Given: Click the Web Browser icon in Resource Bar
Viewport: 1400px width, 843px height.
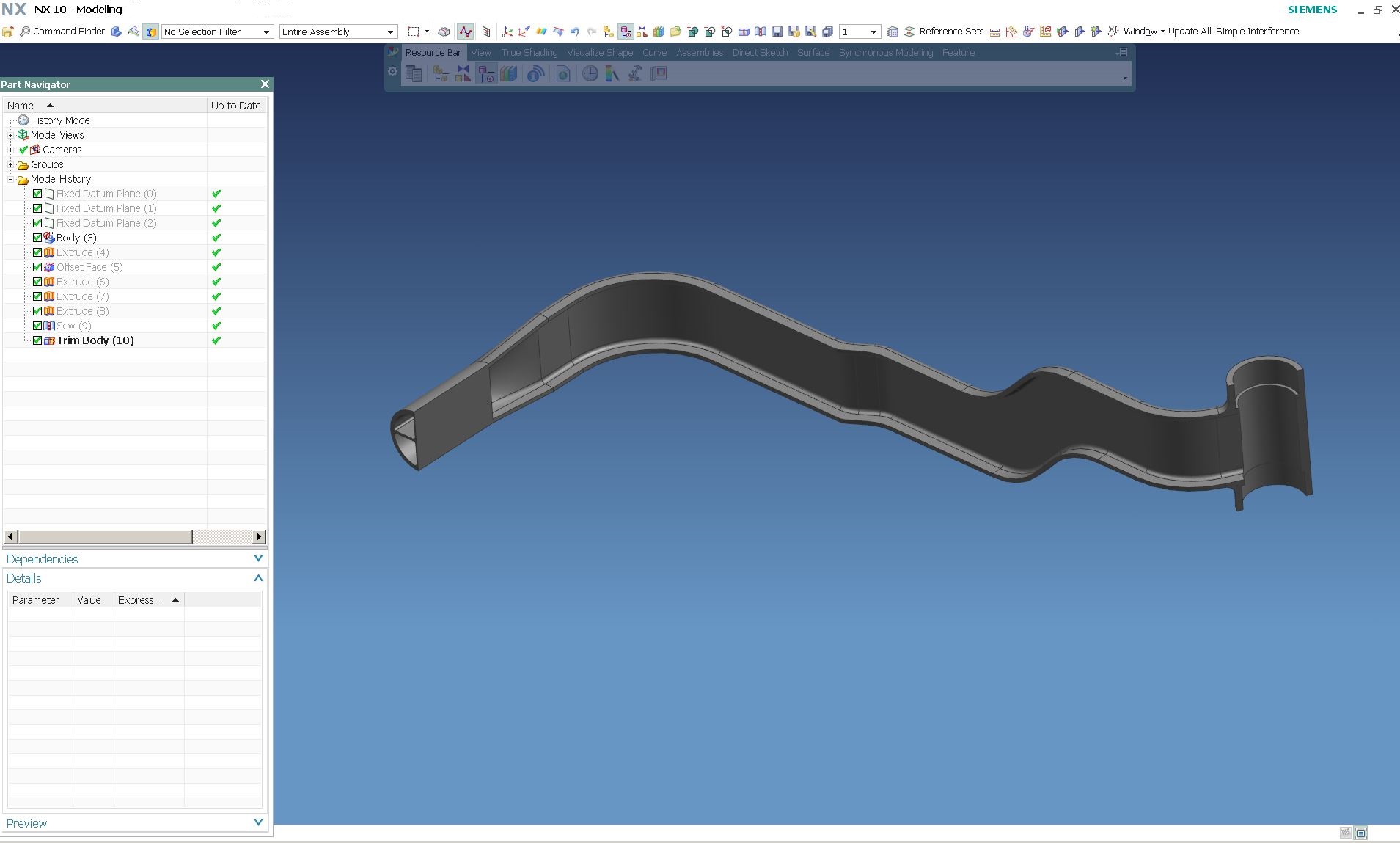Looking at the screenshot, I should (x=535, y=73).
